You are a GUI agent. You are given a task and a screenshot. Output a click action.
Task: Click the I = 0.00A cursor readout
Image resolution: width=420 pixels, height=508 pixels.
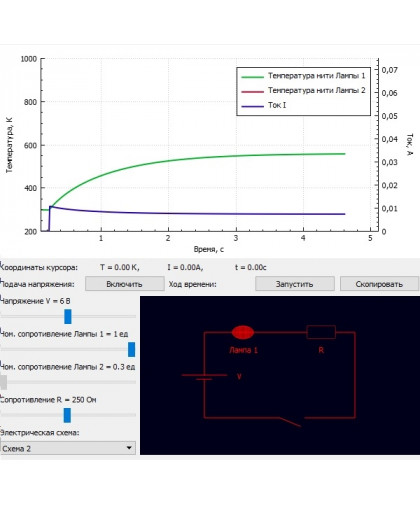[185, 267]
